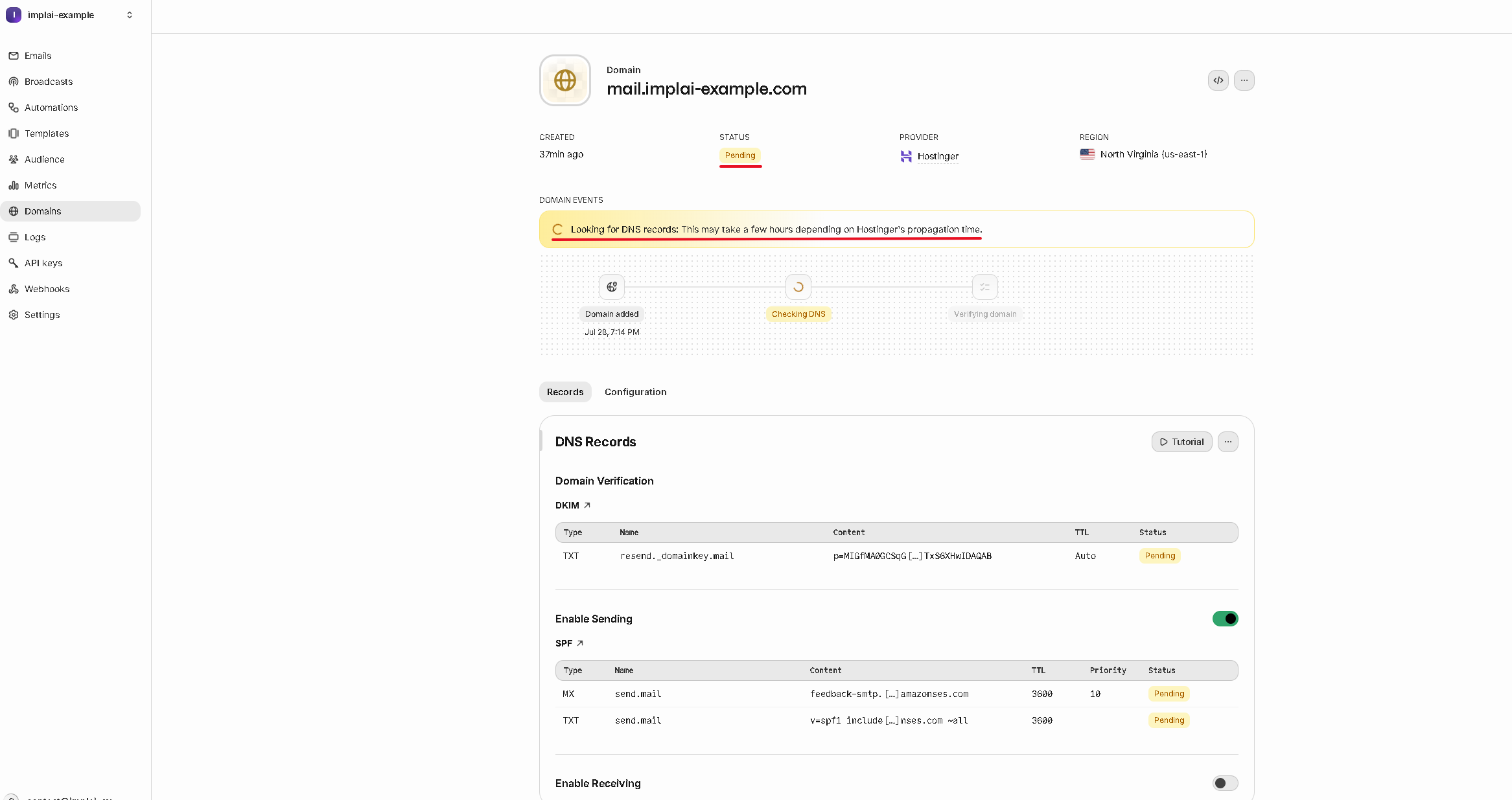
Task: Click the 37min ago created value
Action: point(561,154)
